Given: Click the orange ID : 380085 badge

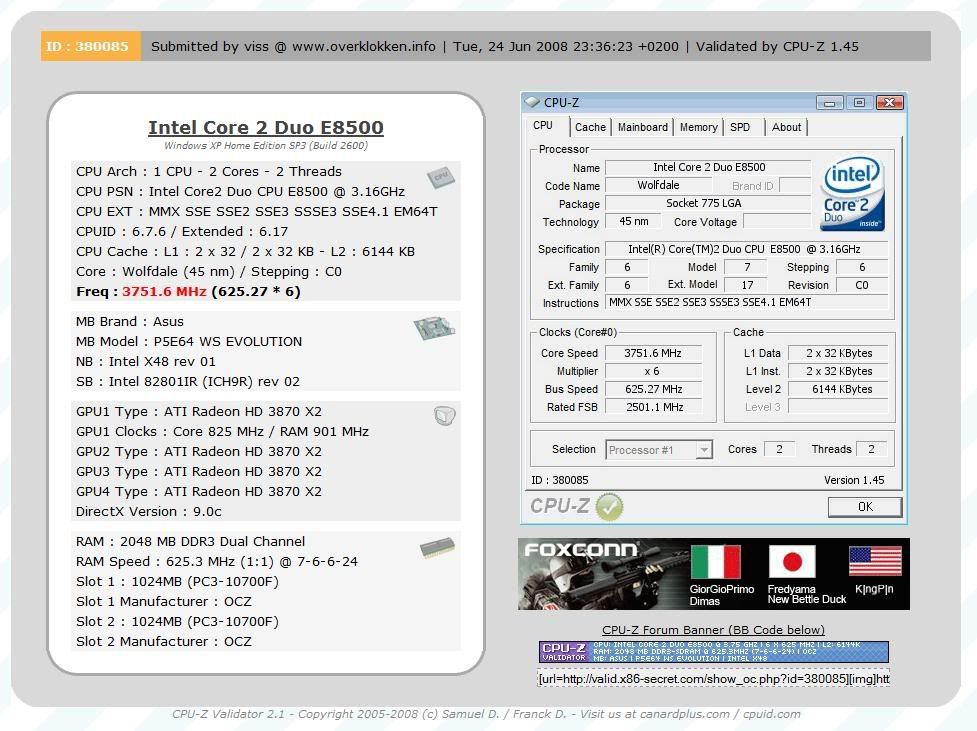Looking at the screenshot, I should coord(91,46).
